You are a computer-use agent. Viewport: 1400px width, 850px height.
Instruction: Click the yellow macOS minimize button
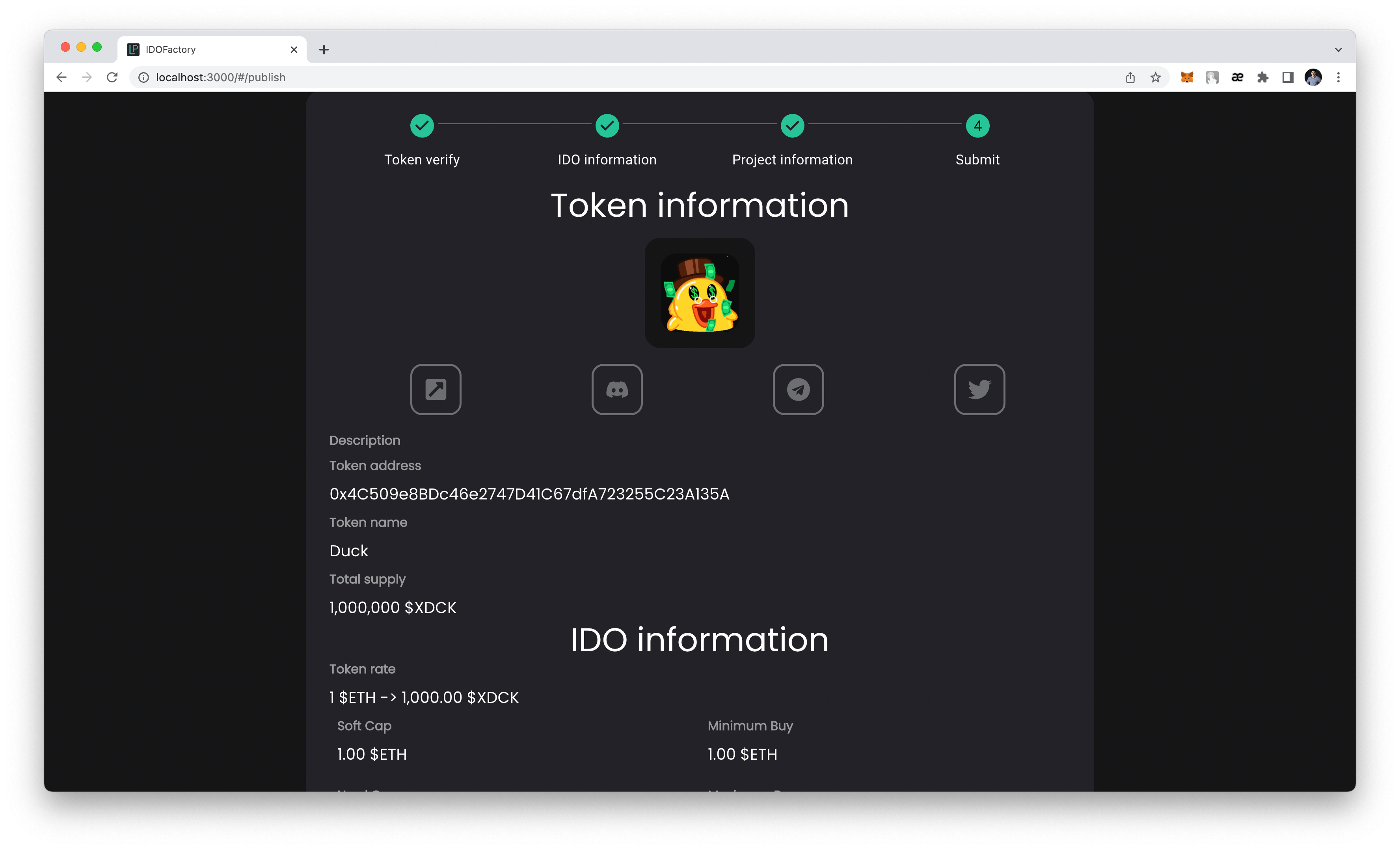tap(81, 47)
